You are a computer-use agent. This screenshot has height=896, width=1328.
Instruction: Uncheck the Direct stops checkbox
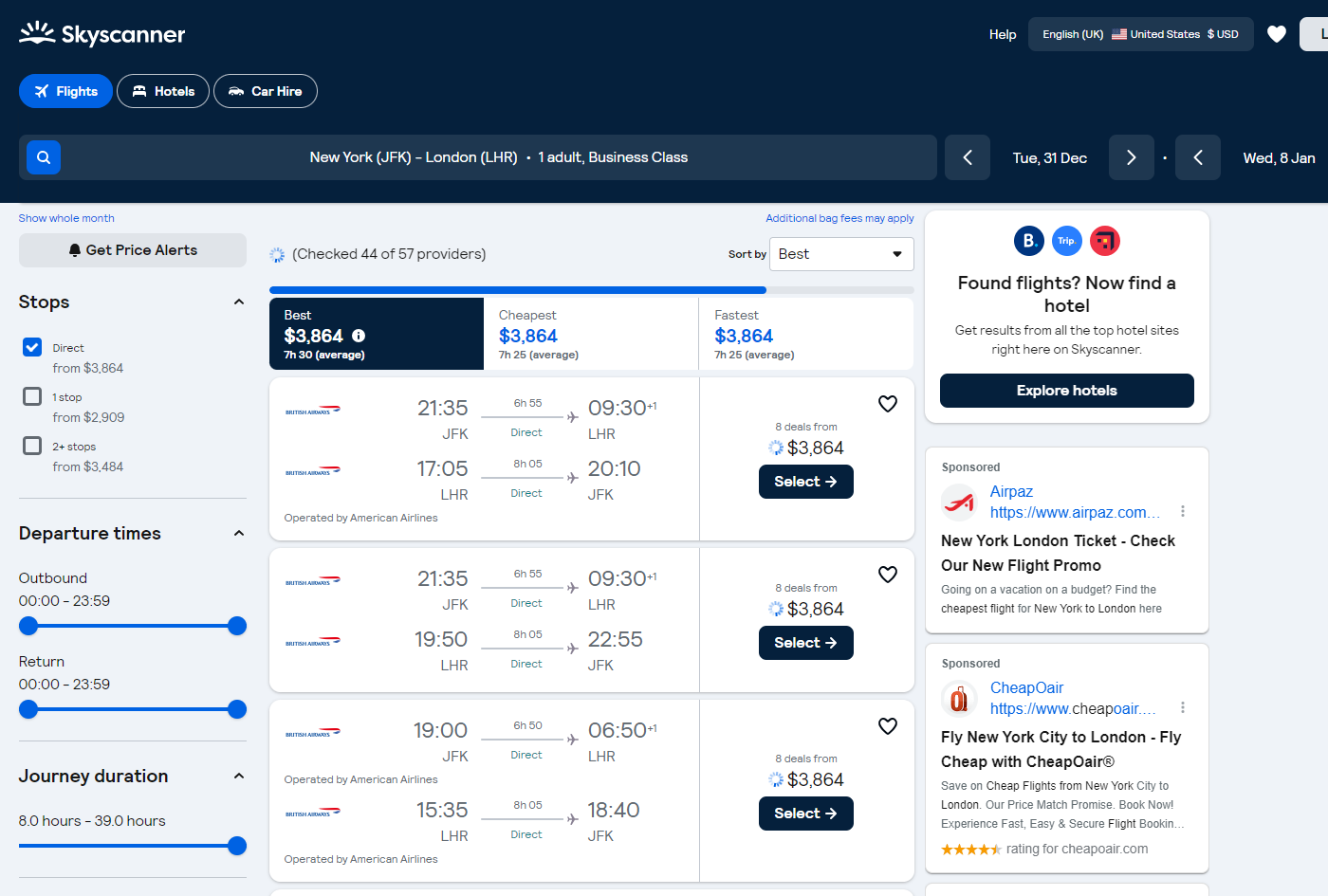(x=32, y=347)
